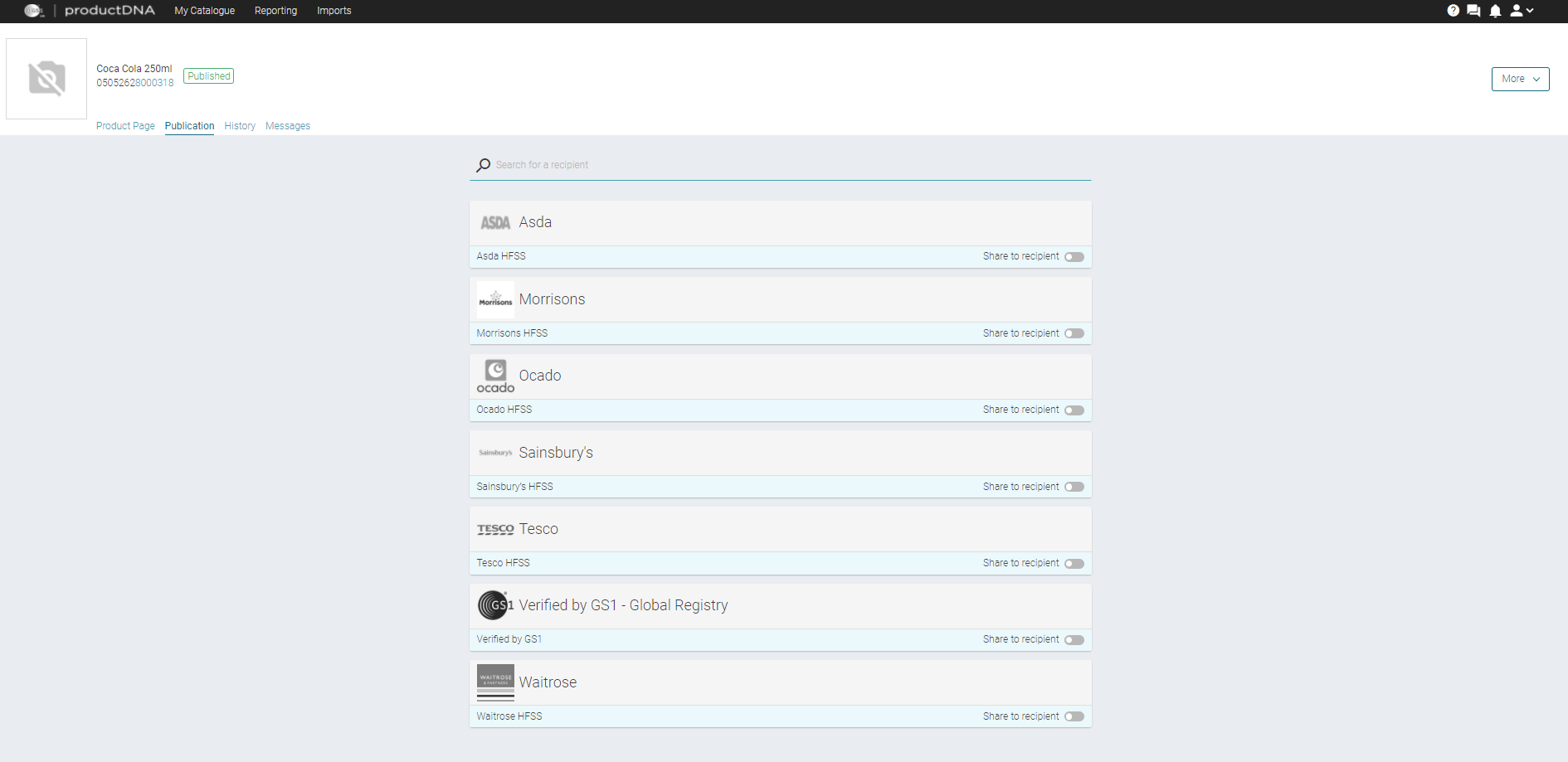Image resolution: width=1568 pixels, height=762 pixels.
Task: Open the help question mark icon
Action: pyautogui.click(x=1453, y=11)
